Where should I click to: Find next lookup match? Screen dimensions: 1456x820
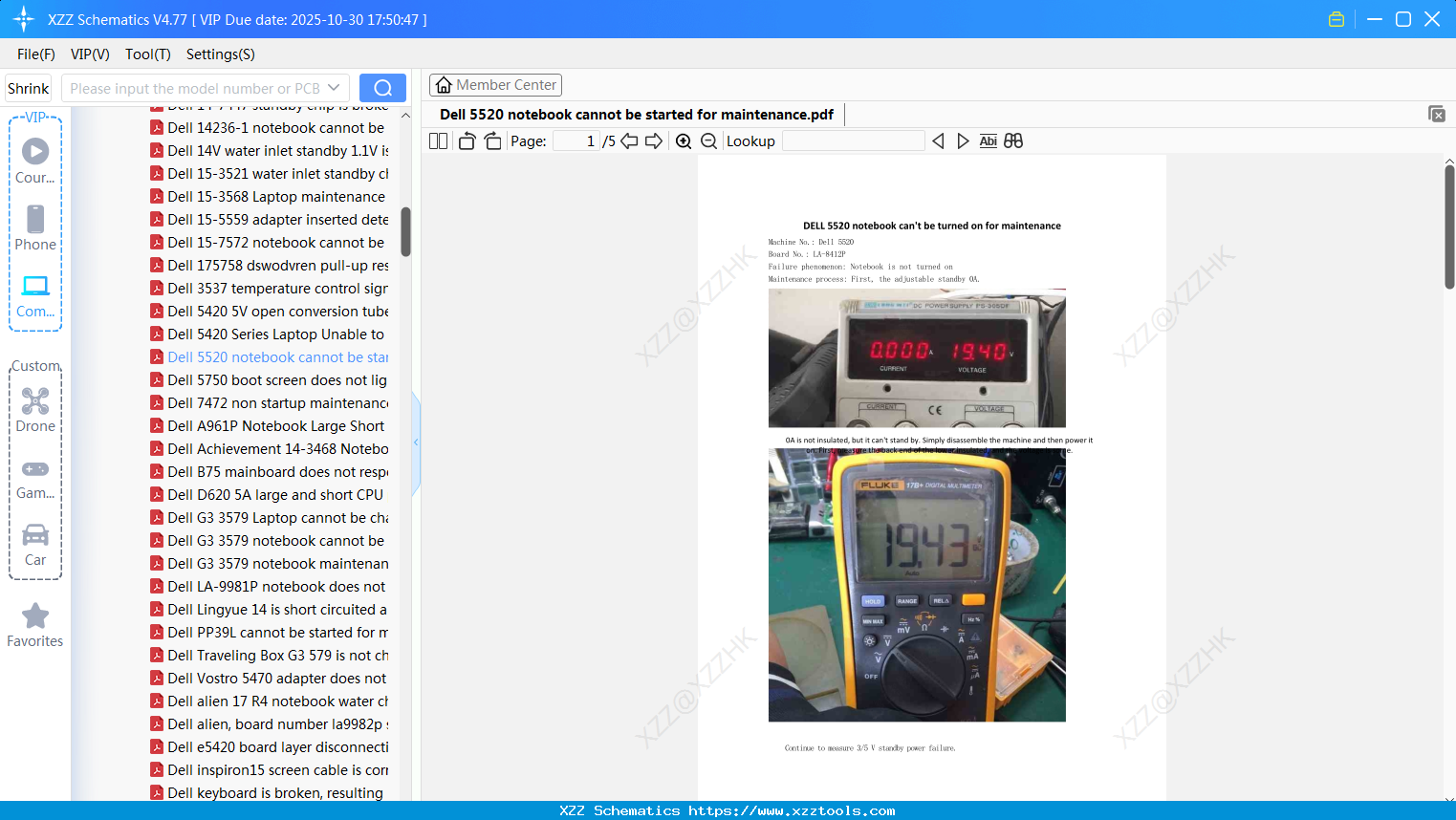coord(963,141)
